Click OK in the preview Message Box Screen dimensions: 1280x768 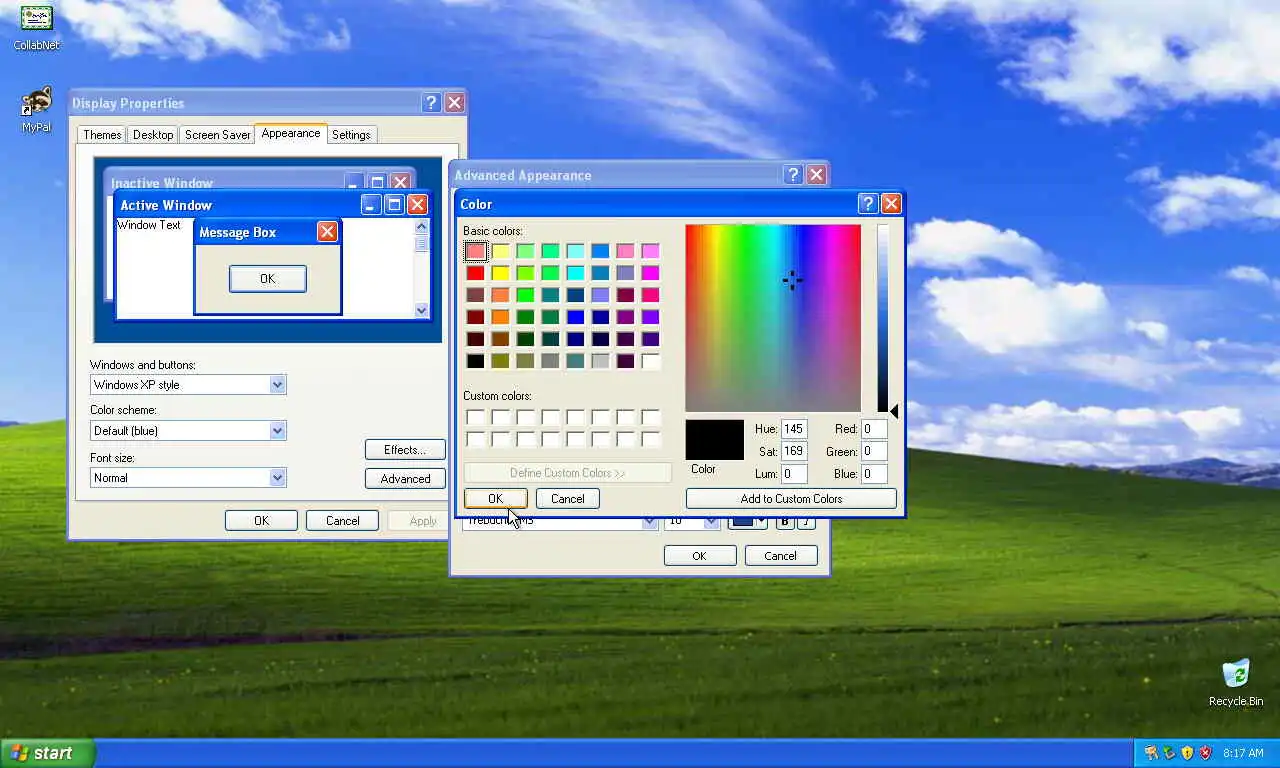click(x=267, y=279)
